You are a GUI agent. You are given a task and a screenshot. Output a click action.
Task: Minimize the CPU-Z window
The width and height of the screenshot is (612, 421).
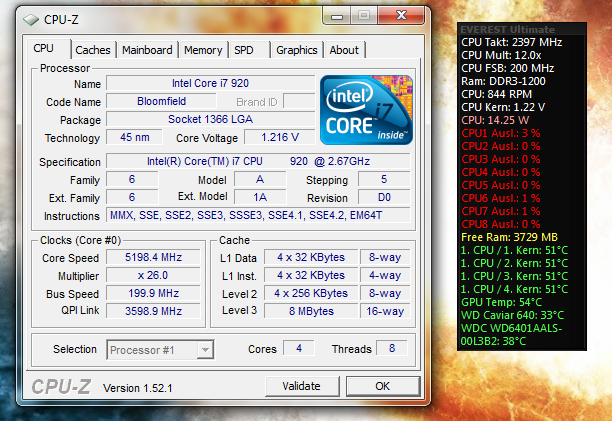tap(336, 16)
